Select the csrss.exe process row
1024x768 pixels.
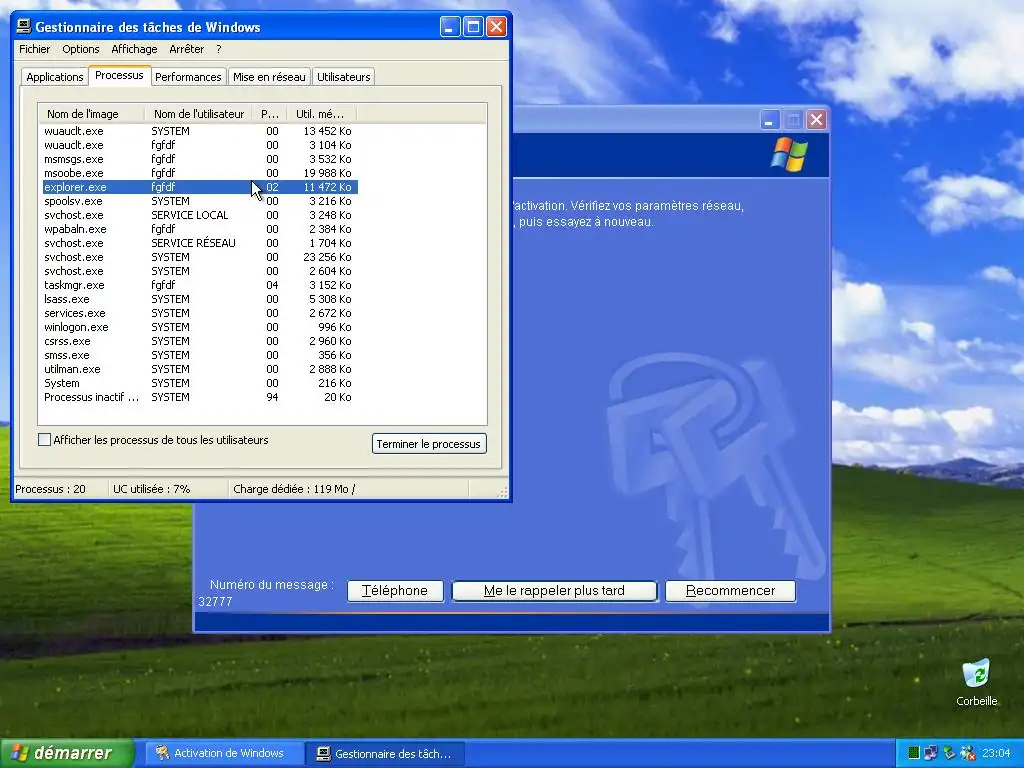tap(198, 341)
